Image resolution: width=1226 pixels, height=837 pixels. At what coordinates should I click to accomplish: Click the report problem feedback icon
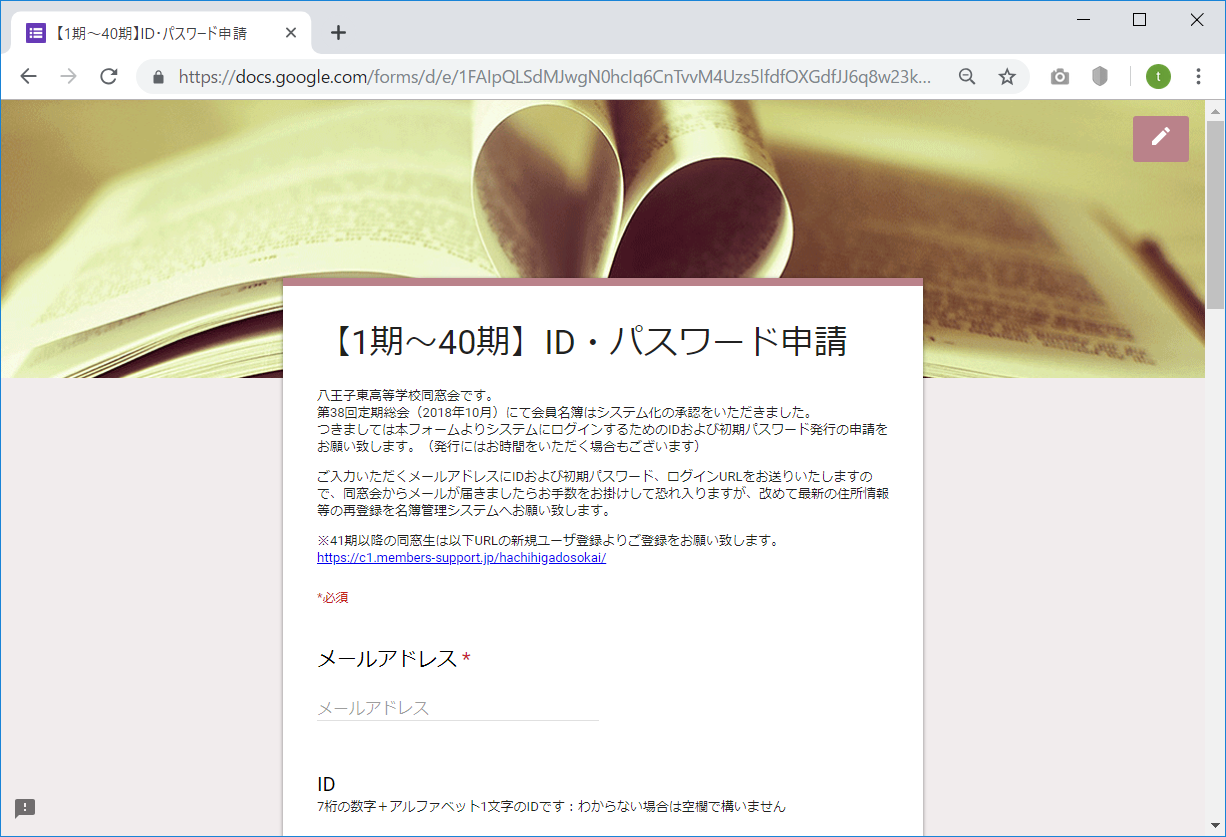point(25,808)
